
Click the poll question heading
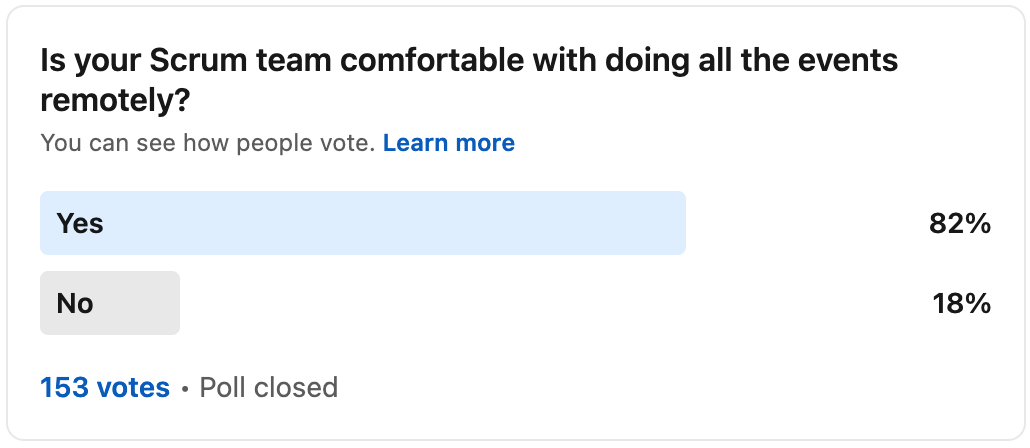(469, 81)
